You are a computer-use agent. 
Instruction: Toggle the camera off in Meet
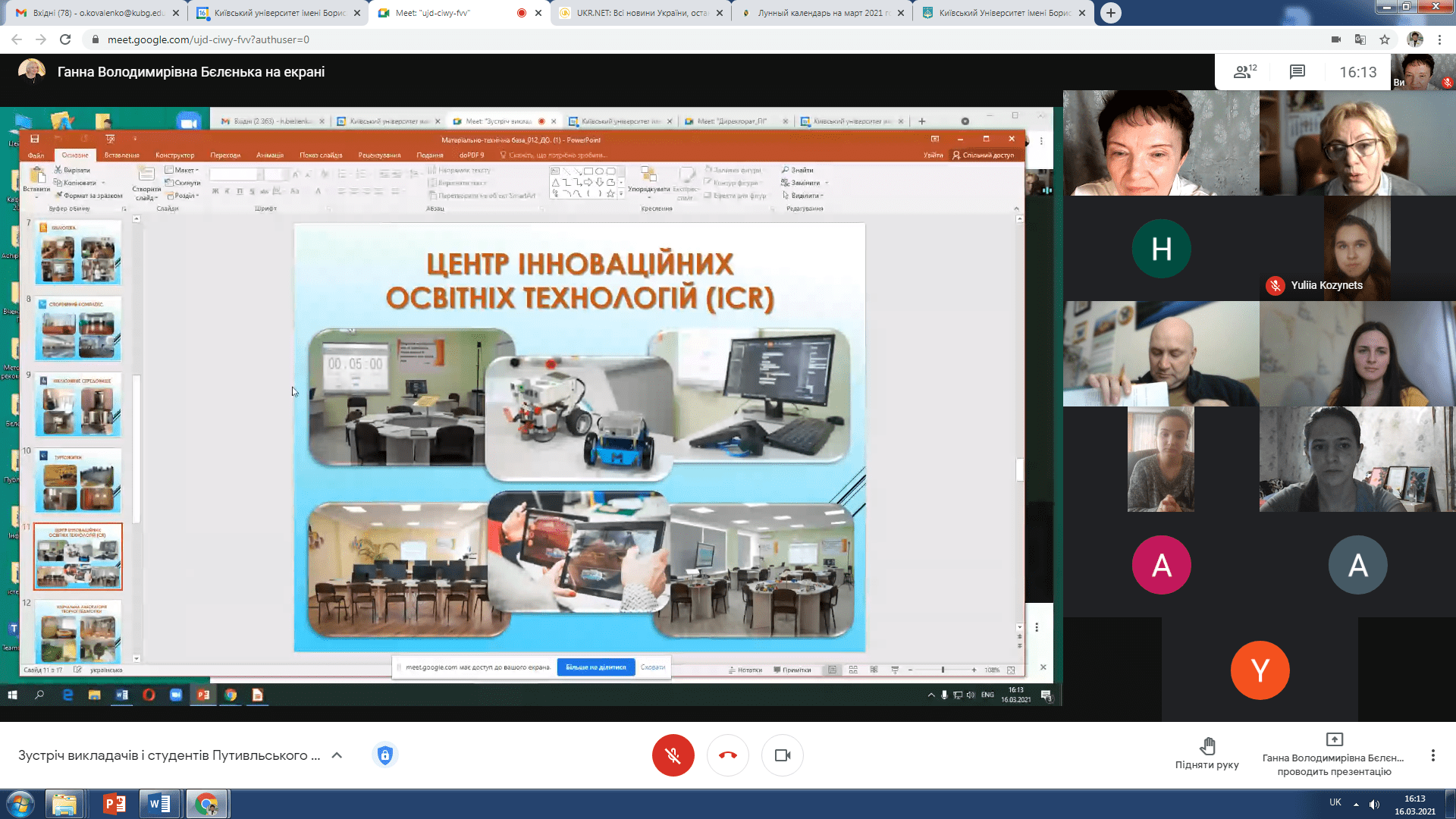[782, 755]
